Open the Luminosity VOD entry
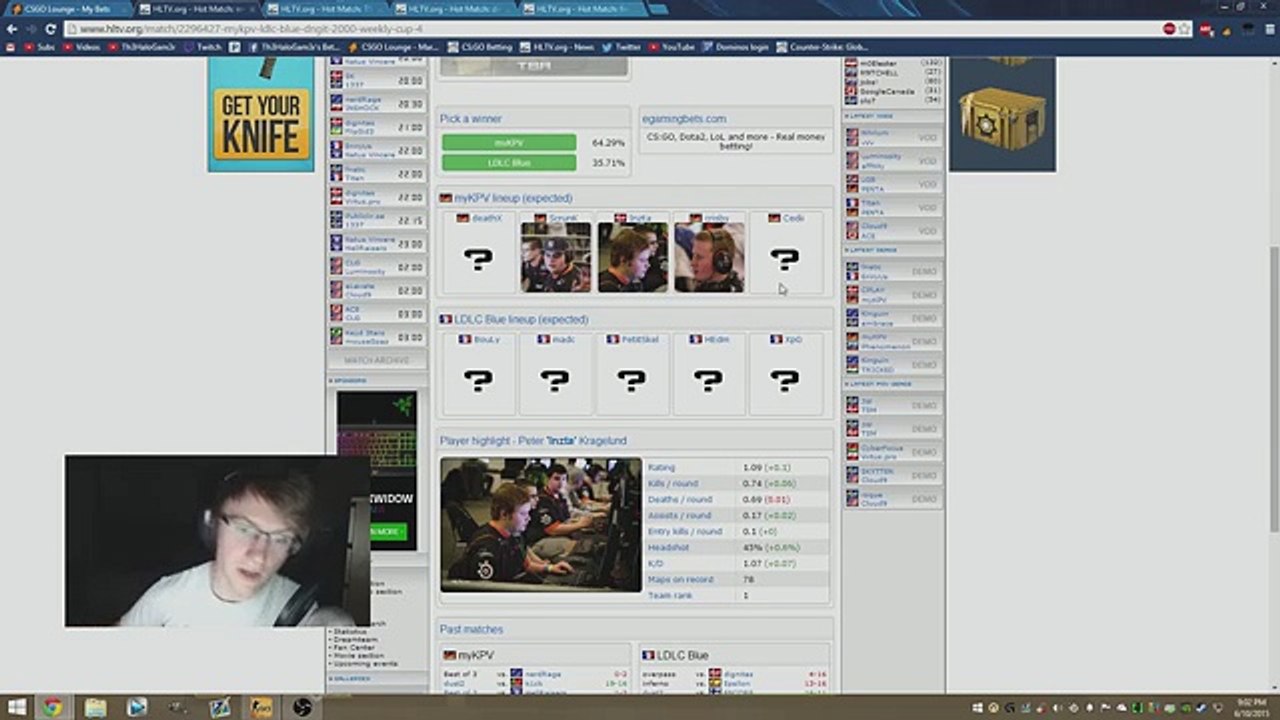Screen dimensions: 1280x720 click(893, 161)
